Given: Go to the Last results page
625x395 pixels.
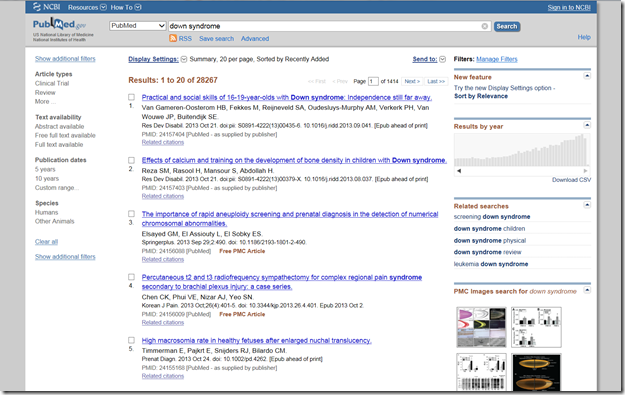Looking at the screenshot, I should point(436,81).
